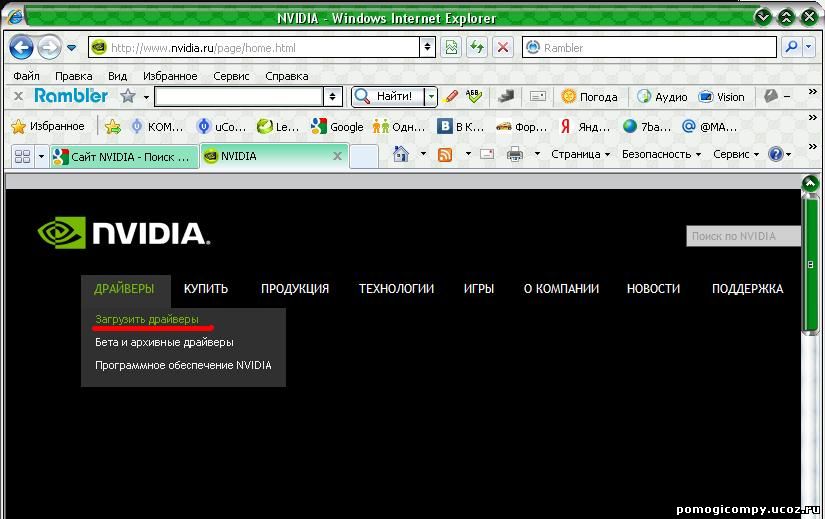Click the Rambler toolbar text input
The width and height of the screenshot is (825, 519).
click(239, 96)
